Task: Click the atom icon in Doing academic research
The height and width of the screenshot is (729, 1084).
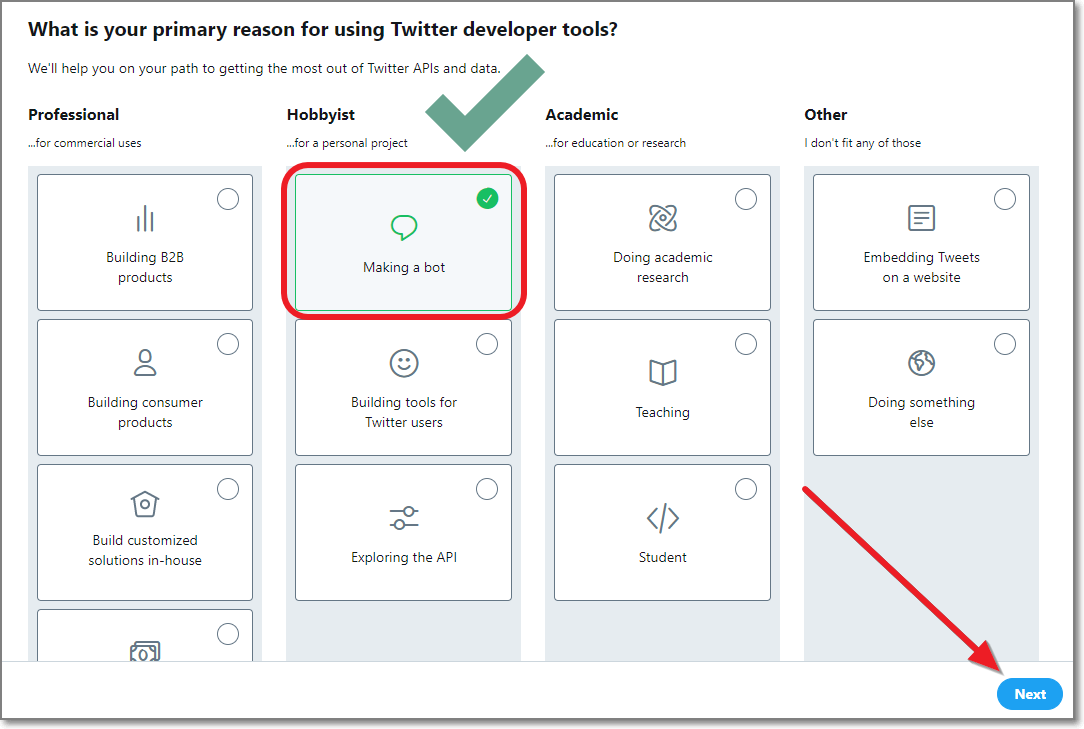Action: point(663,218)
